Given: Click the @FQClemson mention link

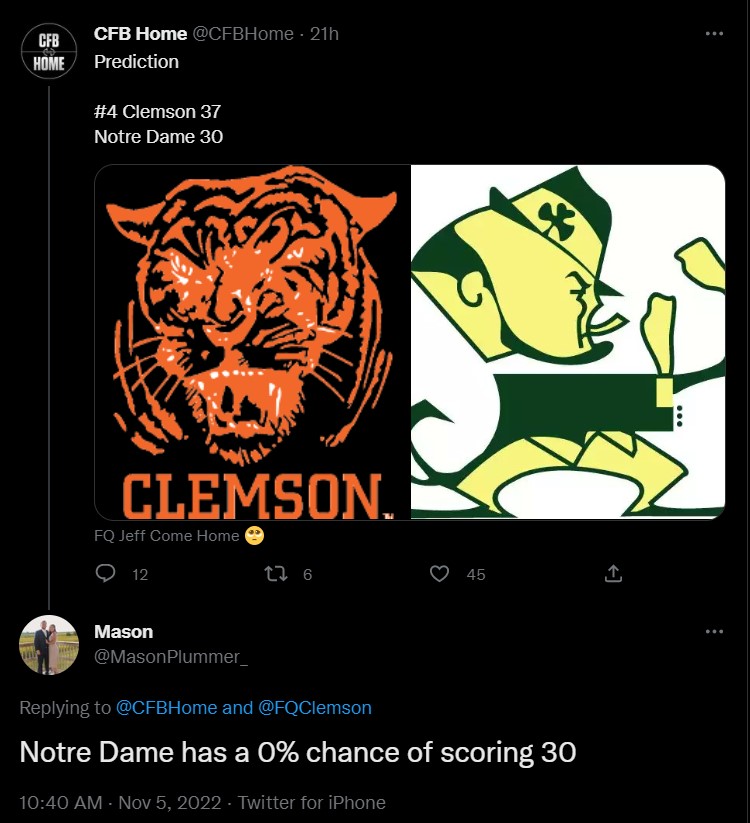Looking at the screenshot, I should coord(315,708).
